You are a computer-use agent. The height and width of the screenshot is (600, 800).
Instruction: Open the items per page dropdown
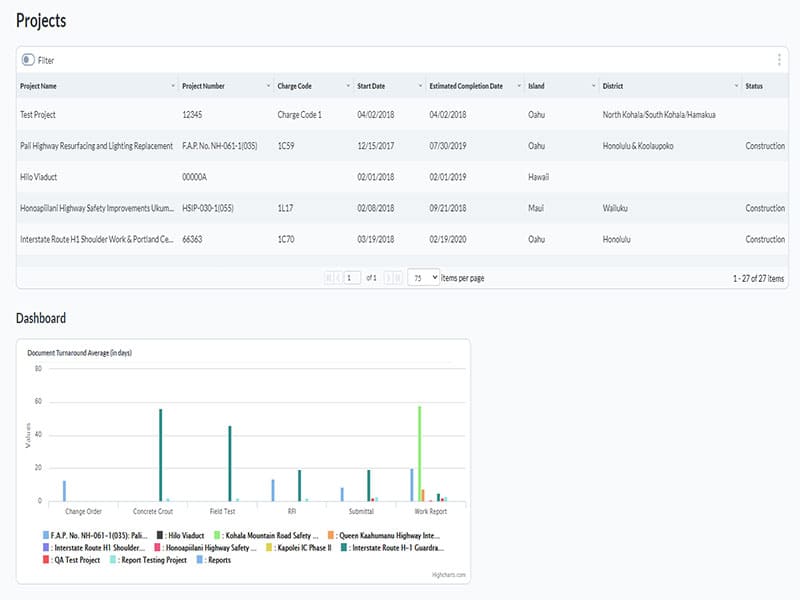pos(423,277)
